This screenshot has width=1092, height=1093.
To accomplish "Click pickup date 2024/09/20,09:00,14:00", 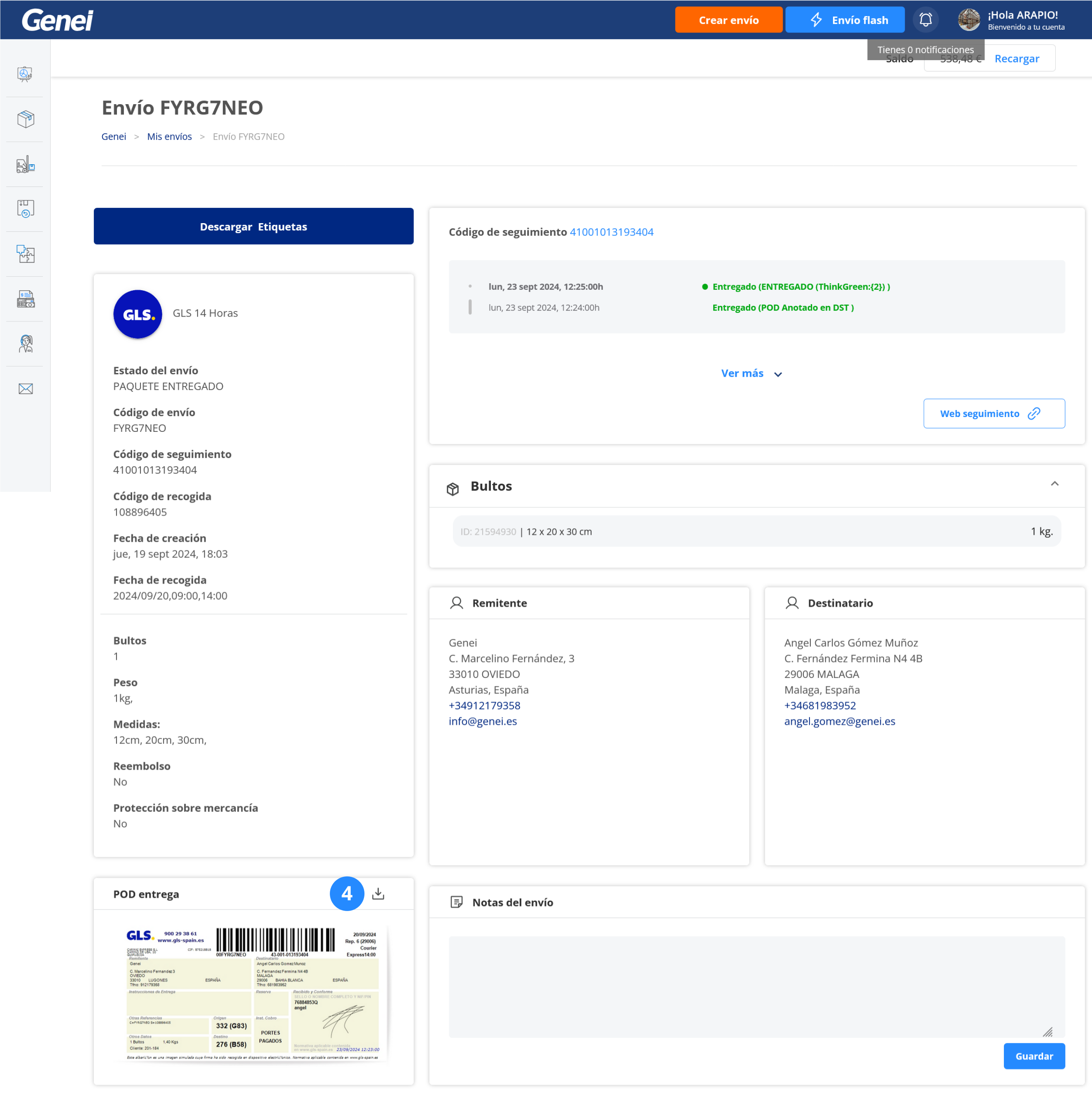I will [x=170, y=596].
